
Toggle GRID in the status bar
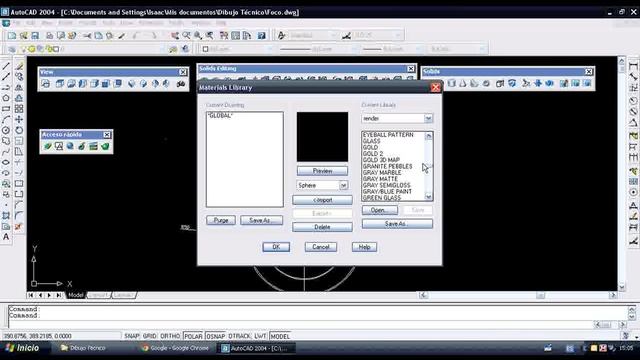click(x=149, y=336)
